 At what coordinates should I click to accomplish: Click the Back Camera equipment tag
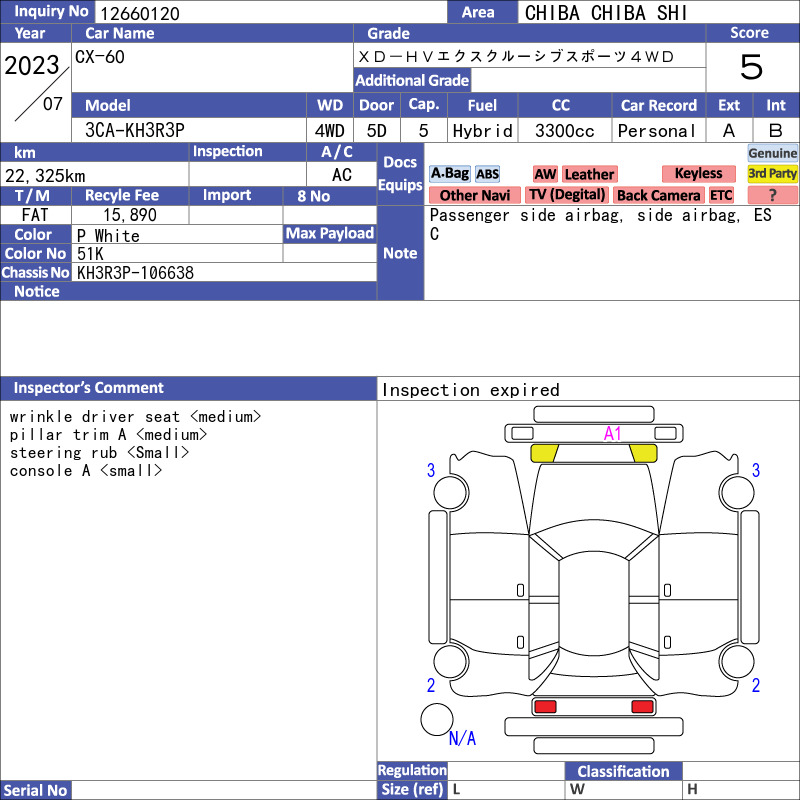tap(658, 195)
